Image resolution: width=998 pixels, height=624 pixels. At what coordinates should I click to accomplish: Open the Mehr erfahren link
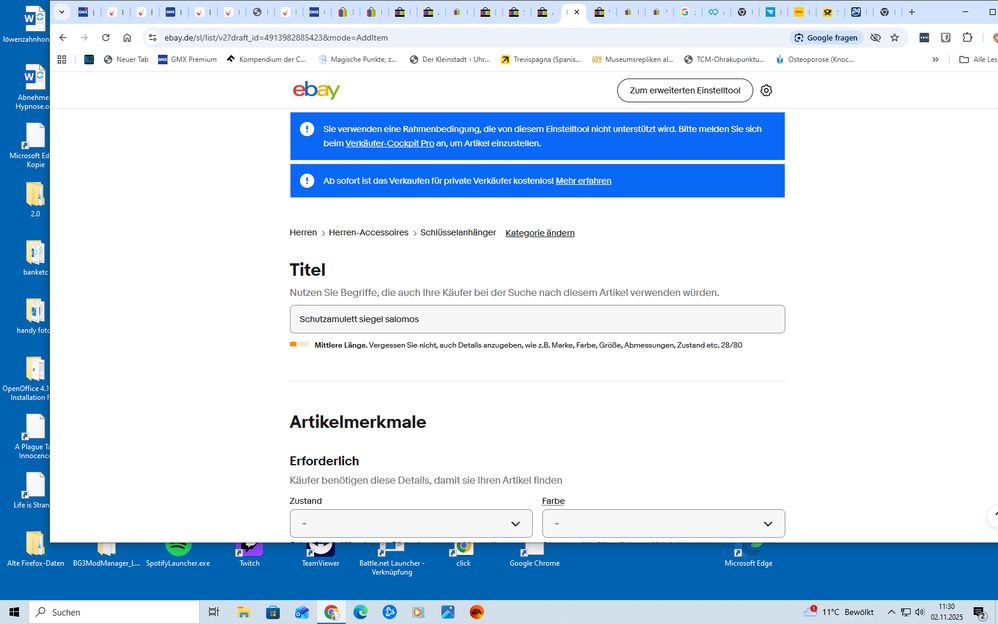[x=584, y=180]
